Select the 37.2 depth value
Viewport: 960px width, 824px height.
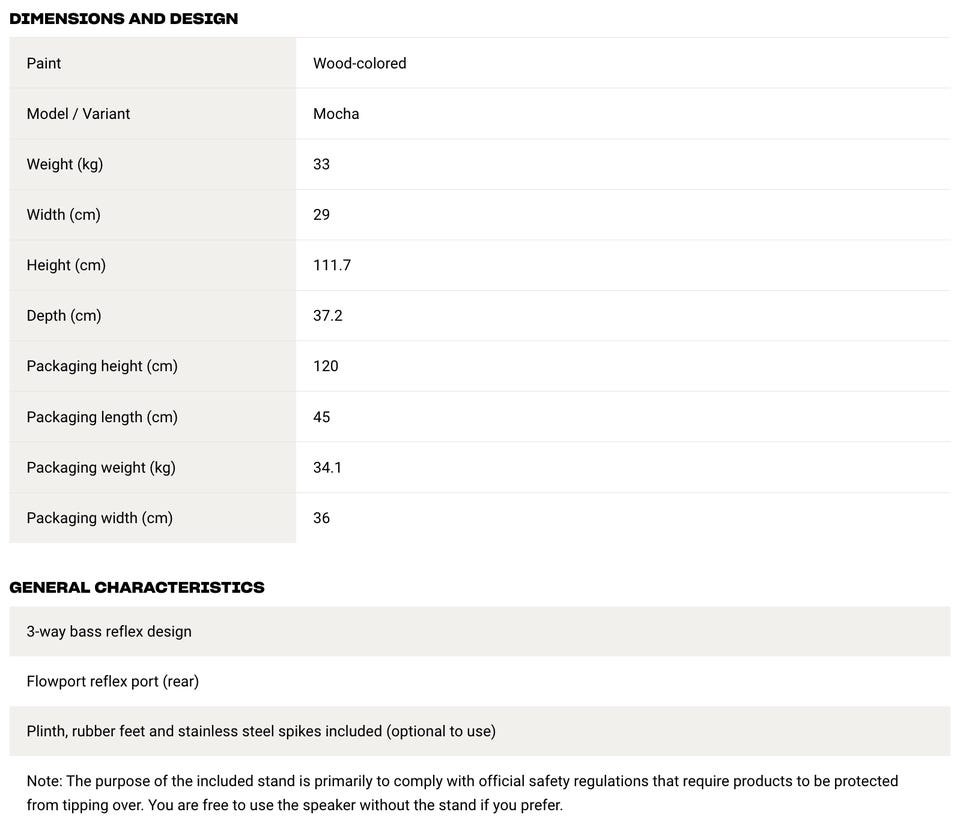point(328,316)
